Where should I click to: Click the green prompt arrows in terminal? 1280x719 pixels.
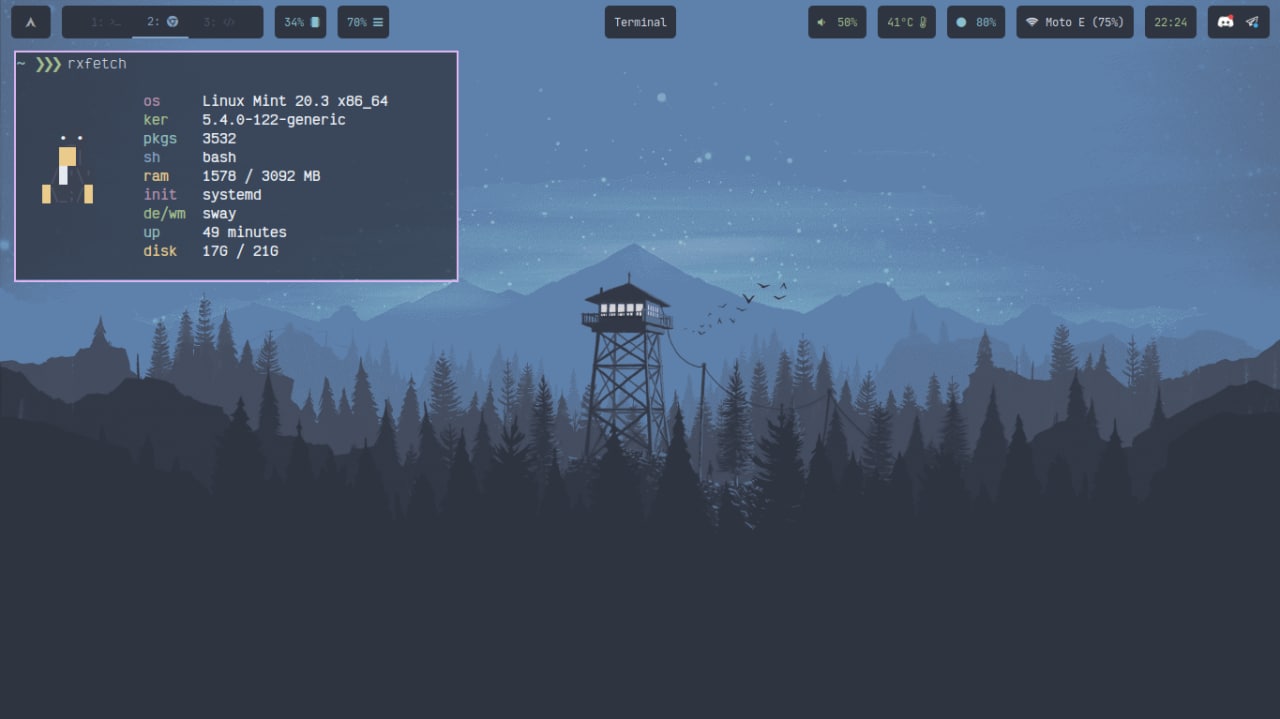pos(48,64)
